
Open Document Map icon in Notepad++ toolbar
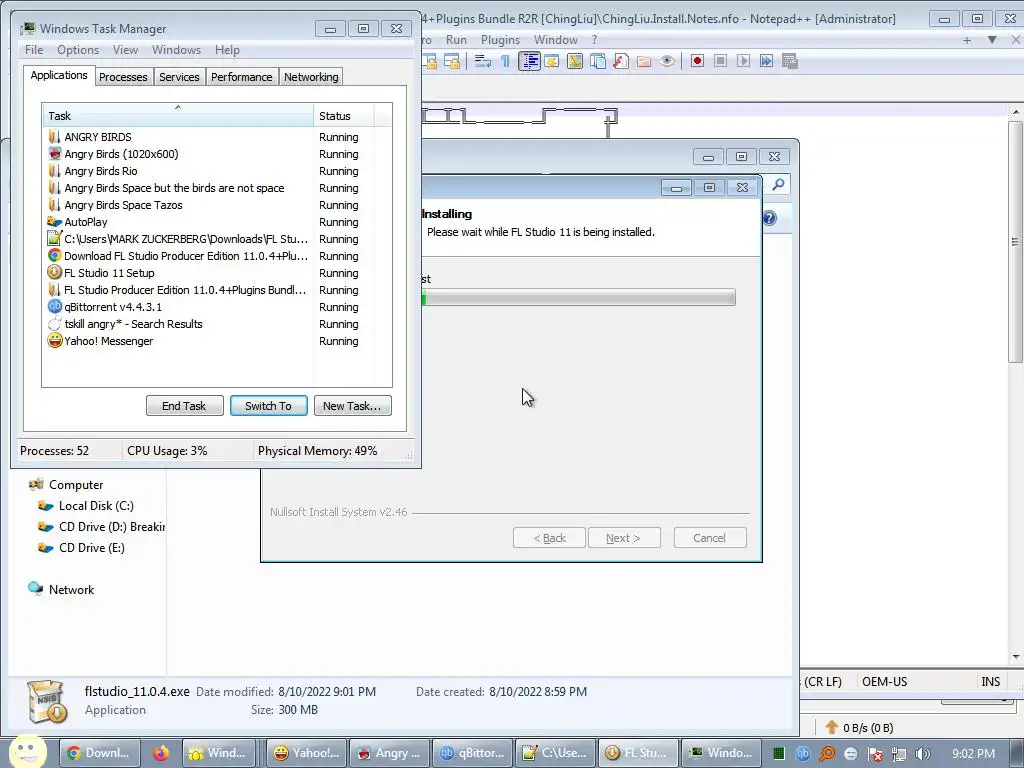575,61
